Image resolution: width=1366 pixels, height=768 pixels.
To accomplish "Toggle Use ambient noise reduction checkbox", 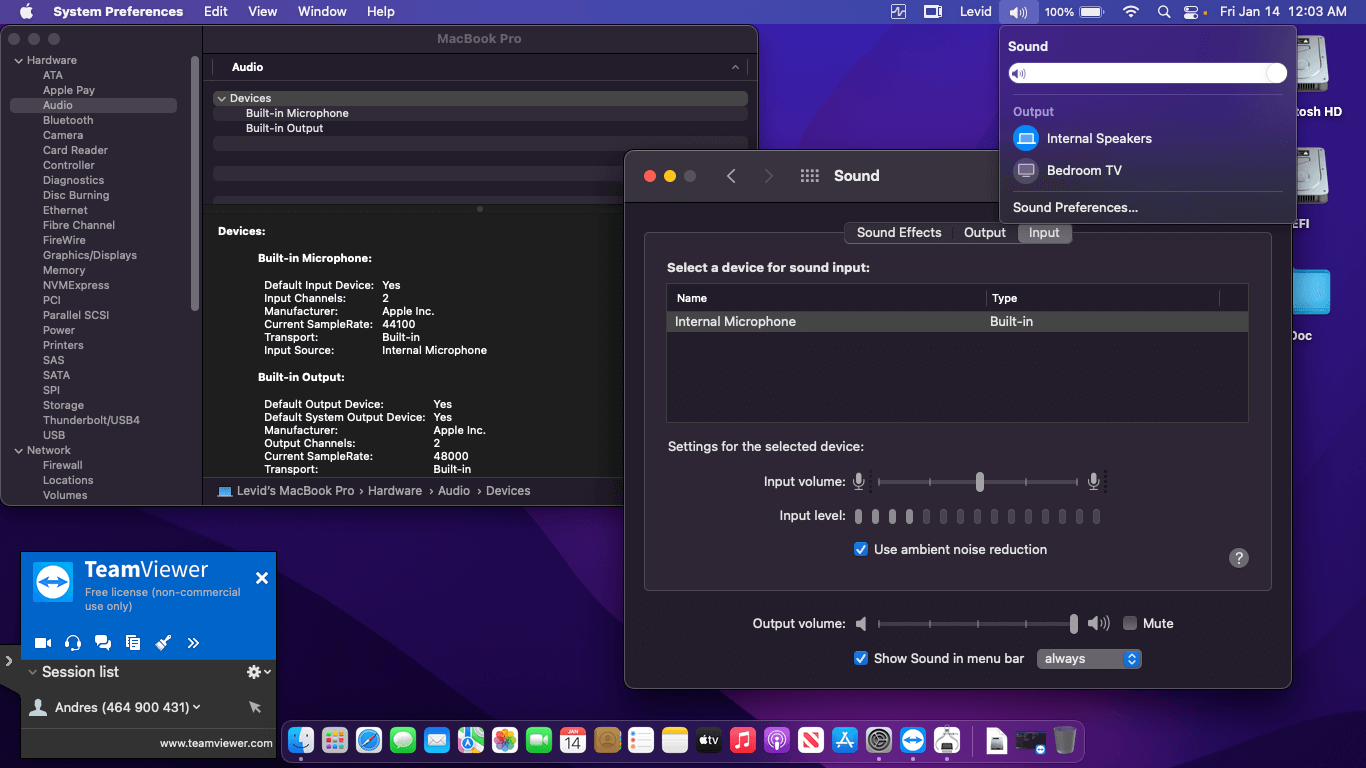I will point(861,549).
